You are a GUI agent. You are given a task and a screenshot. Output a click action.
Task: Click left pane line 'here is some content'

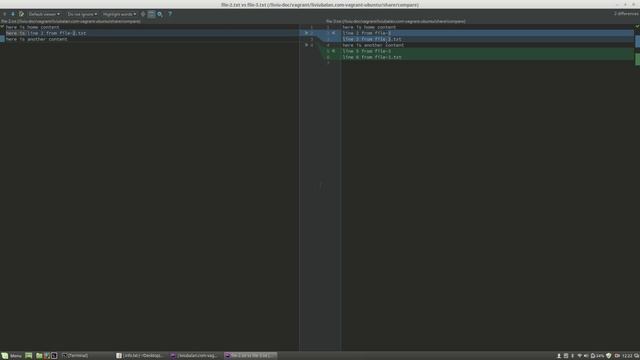click(x=33, y=27)
